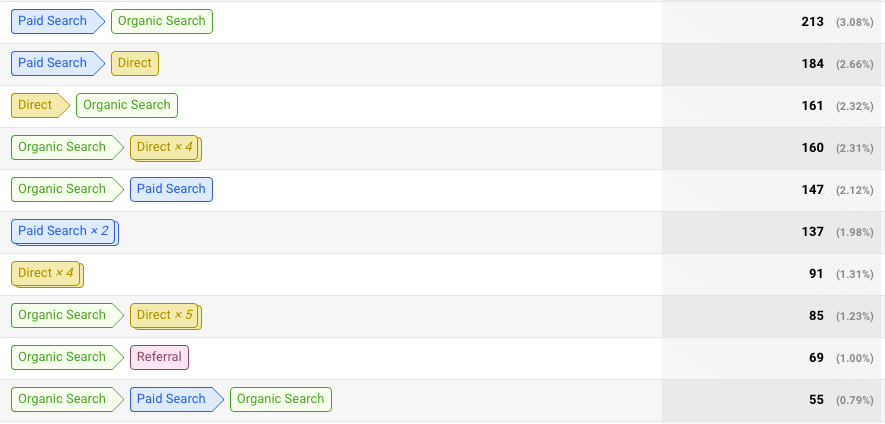The image size is (885, 424).
Task: Click the conversions value 184
Action: tap(812, 64)
